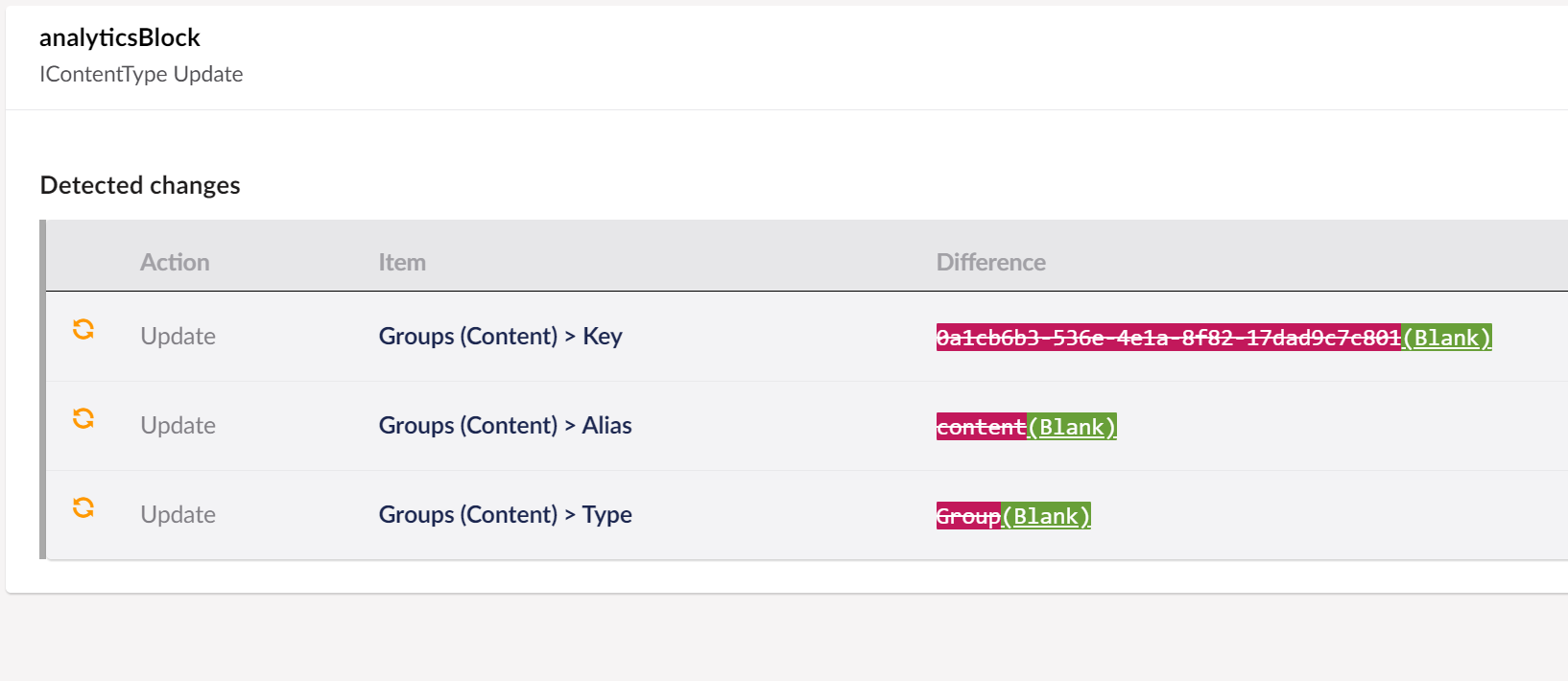
Task: Click Update action text in Key row
Action: click(x=178, y=336)
